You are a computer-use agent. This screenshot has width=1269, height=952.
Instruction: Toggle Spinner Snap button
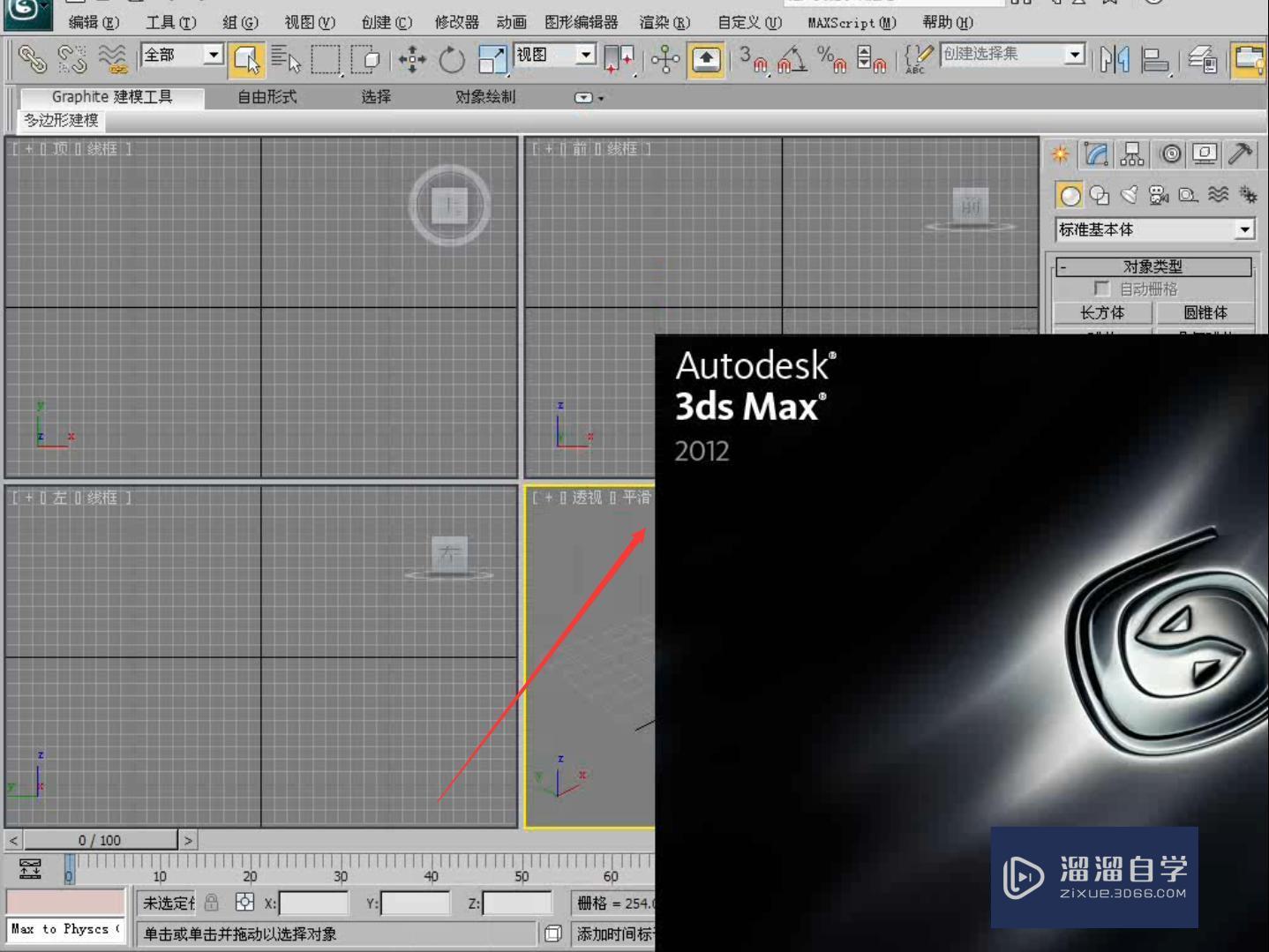(871, 59)
